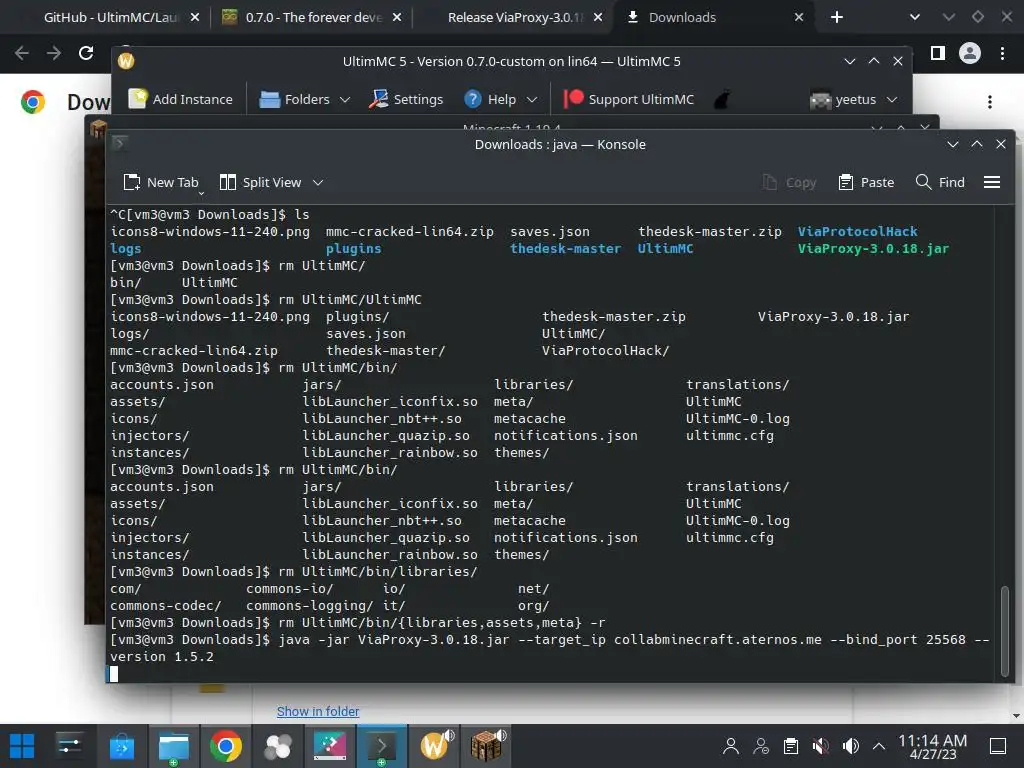The width and height of the screenshot is (1024, 768).
Task: Open the Folders dropdown in UltimMC
Action: [304, 99]
